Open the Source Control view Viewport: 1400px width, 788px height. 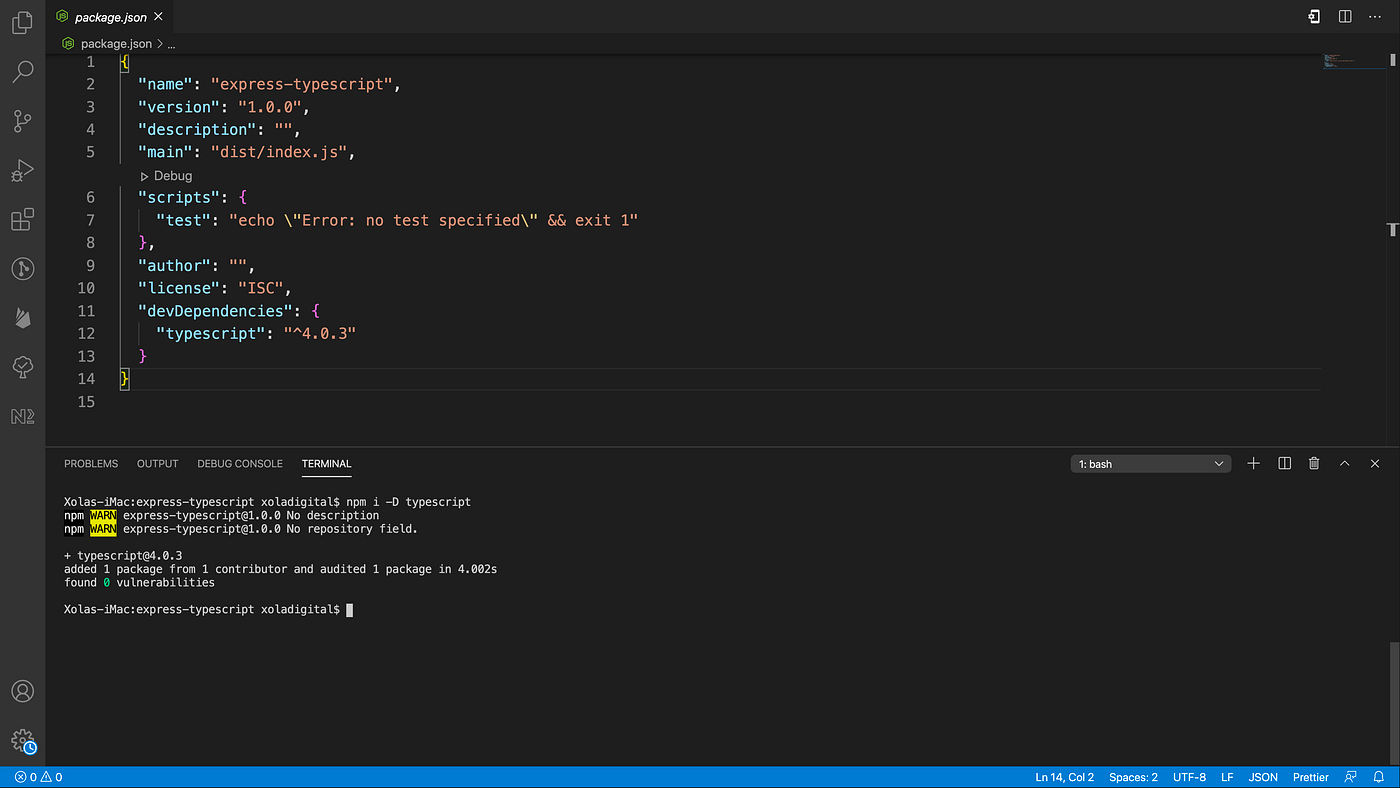[22, 120]
